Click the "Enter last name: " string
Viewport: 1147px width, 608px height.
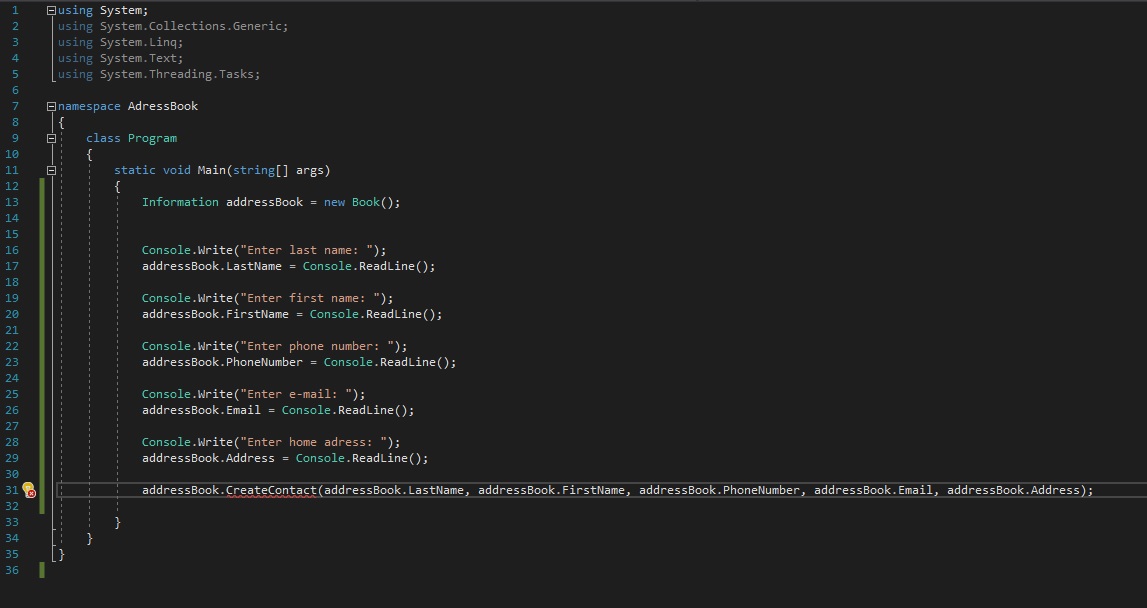coord(307,251)
